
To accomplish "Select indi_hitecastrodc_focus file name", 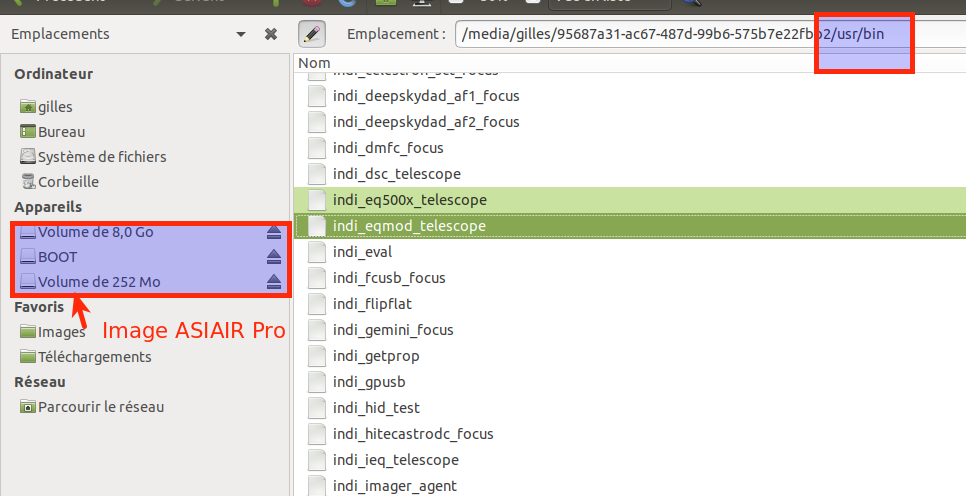I will tap(413, 434).
